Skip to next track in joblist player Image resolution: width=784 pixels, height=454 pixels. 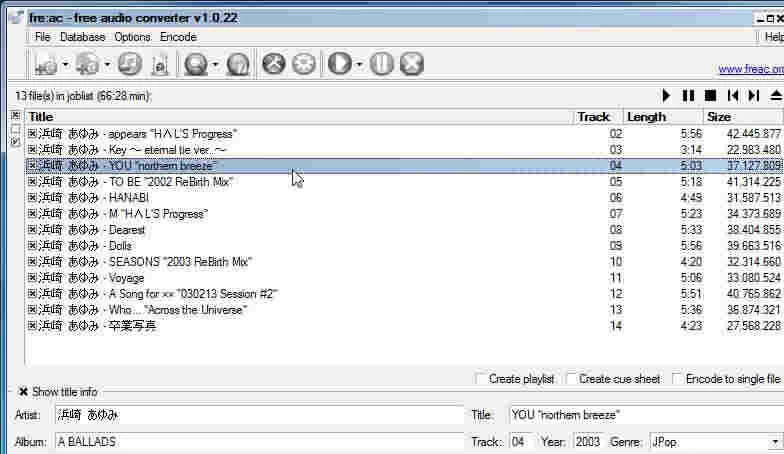(x=754, y=96)
